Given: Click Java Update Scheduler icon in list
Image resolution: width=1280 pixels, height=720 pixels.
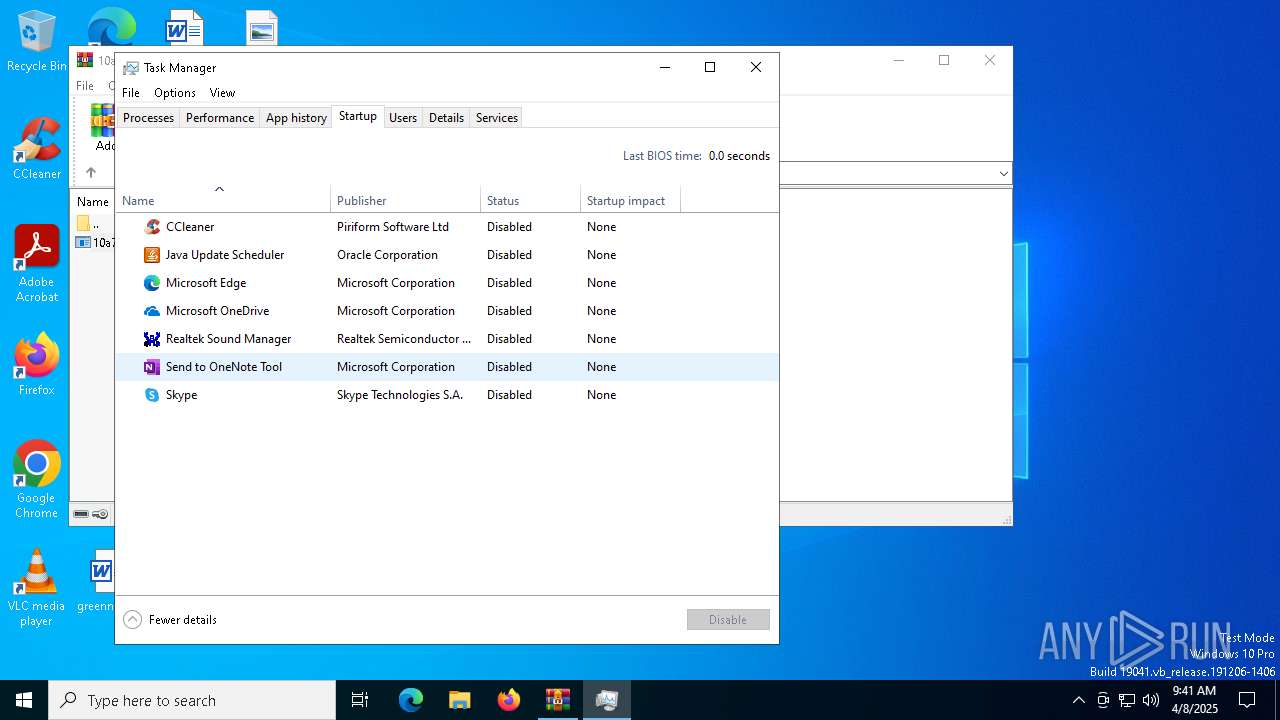Looking at the screenshot, I should point(152,255).
